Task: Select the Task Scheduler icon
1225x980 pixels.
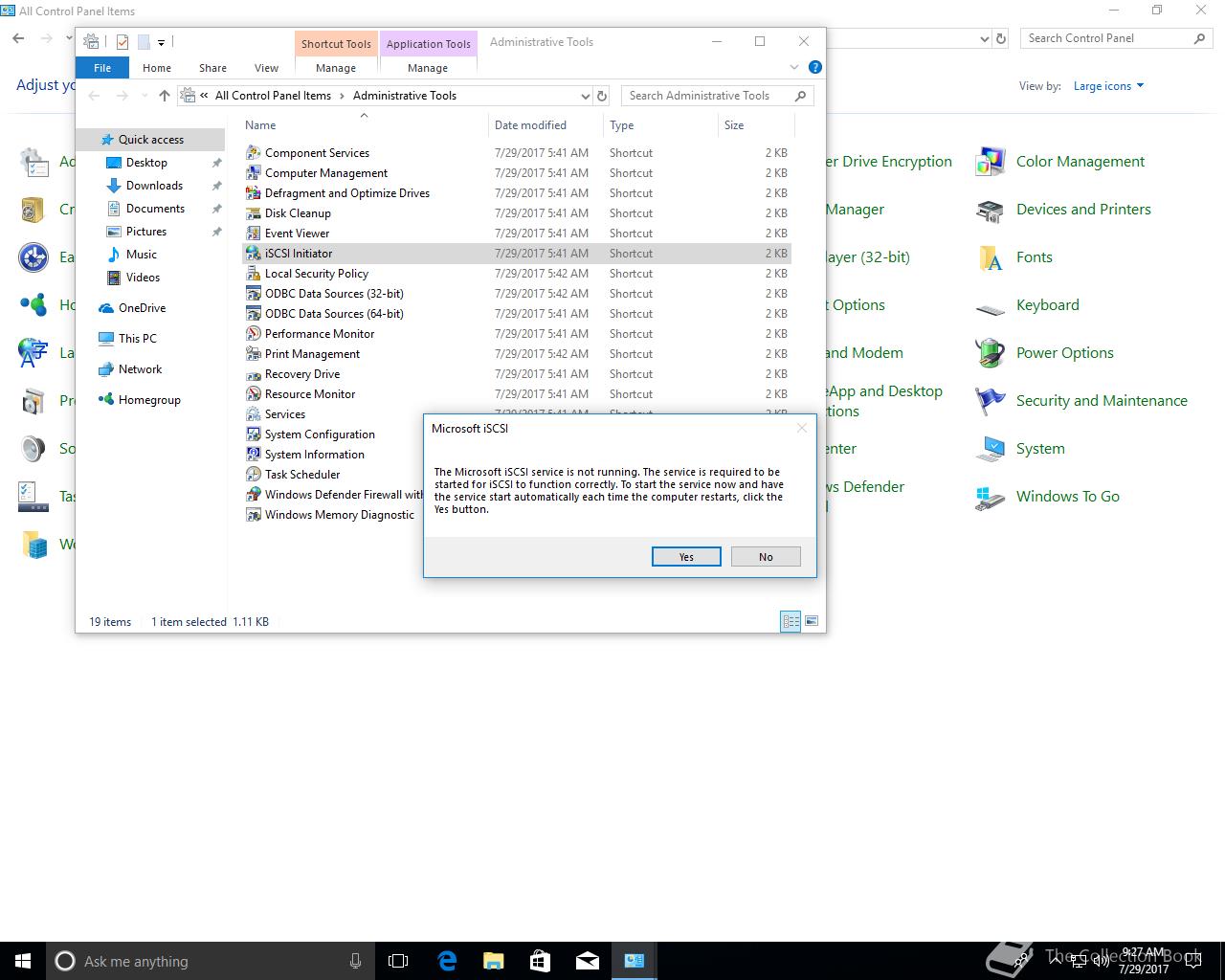Action: click(x=254, y=475)
